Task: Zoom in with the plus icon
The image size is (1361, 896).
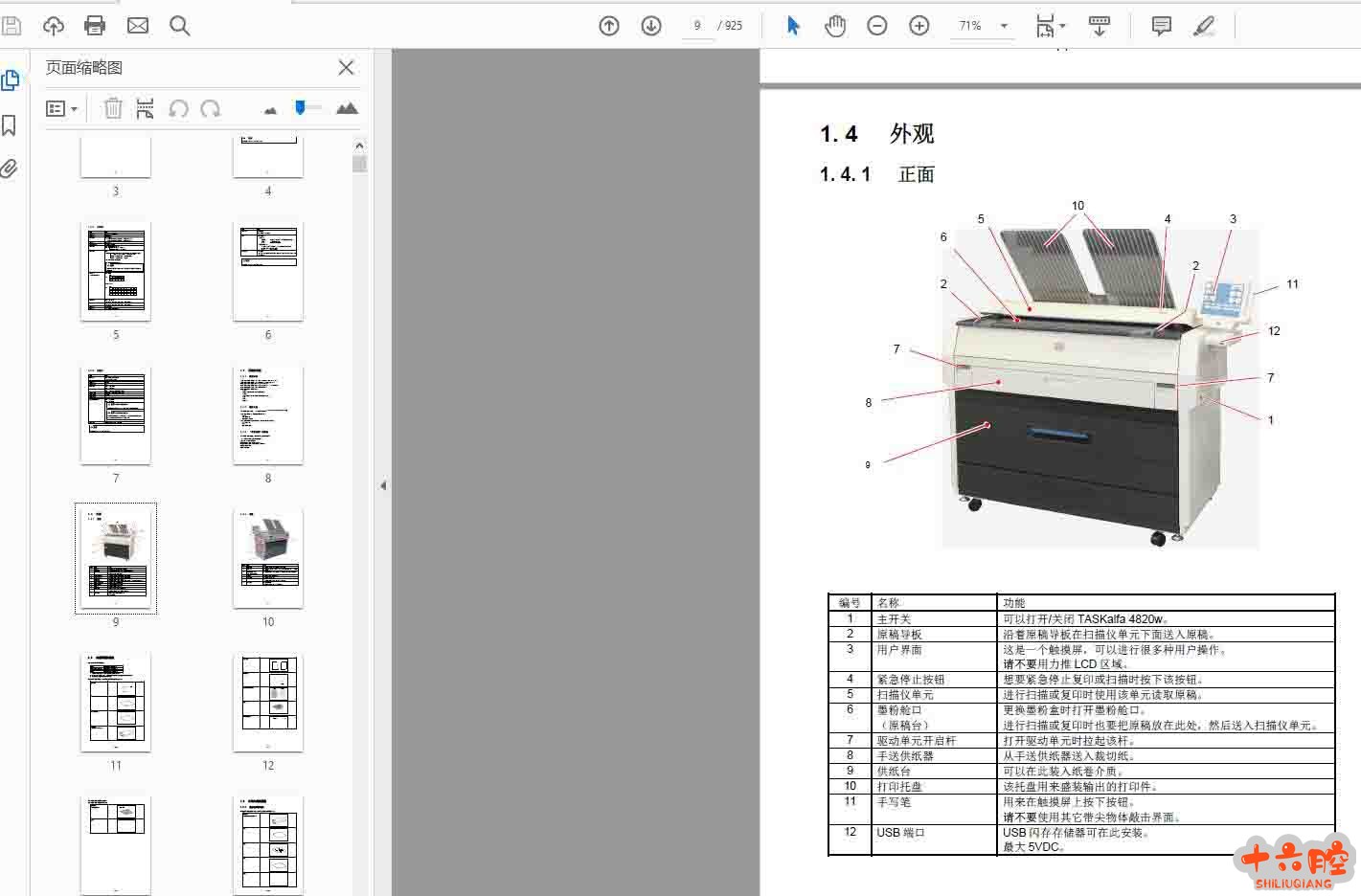Action: pyautogui.click(x=919, y=26)
